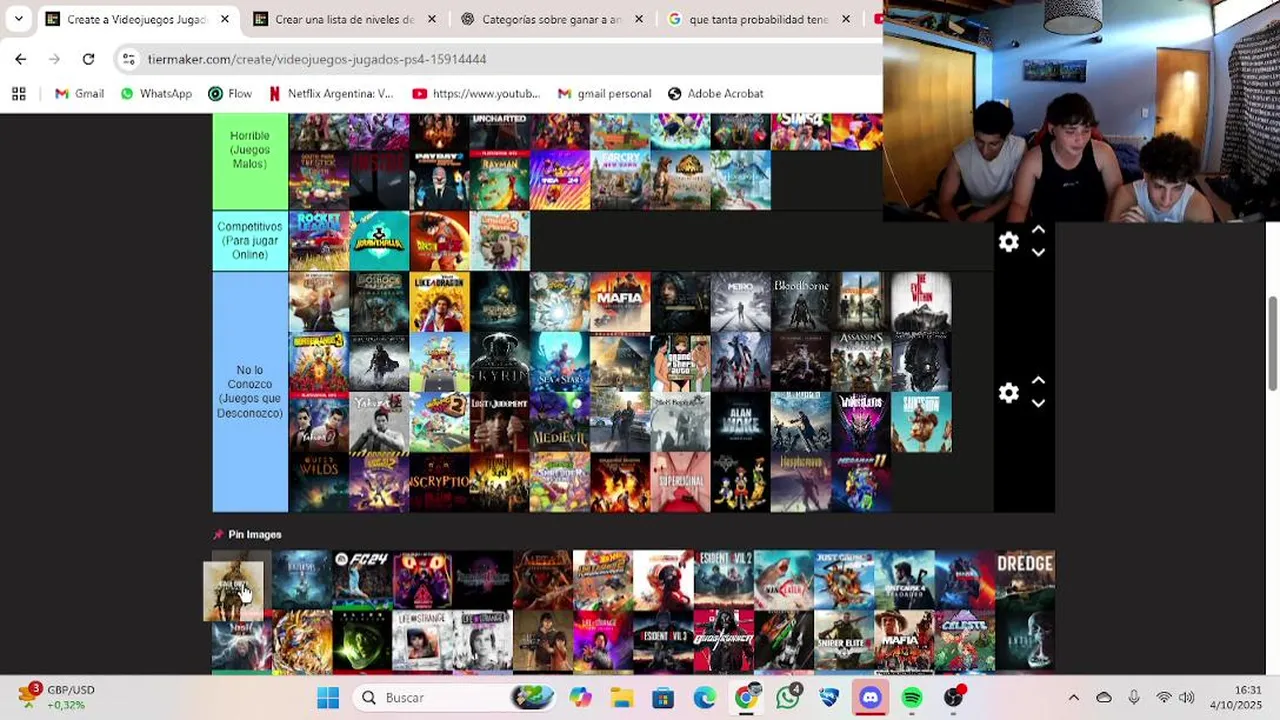
Task: Select the 'Create a Videojuegos Jugados' tab
Action: 138,19
